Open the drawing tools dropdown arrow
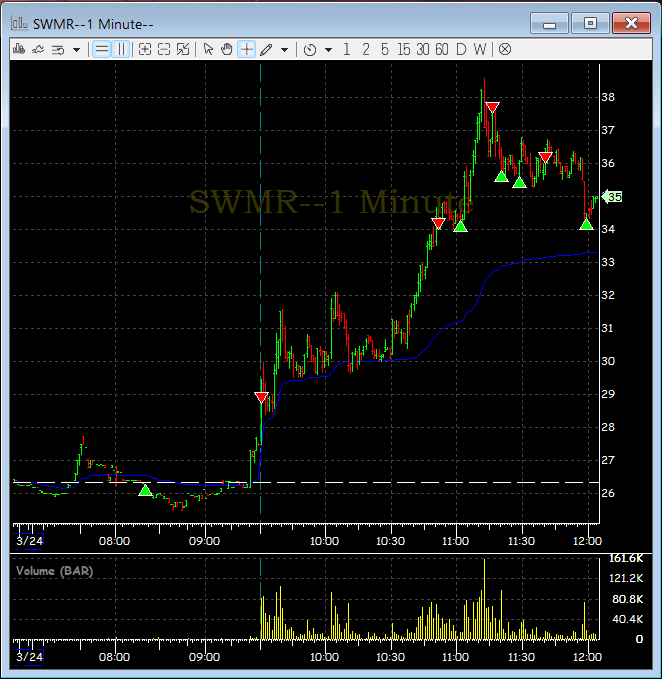 coord(284,50)
